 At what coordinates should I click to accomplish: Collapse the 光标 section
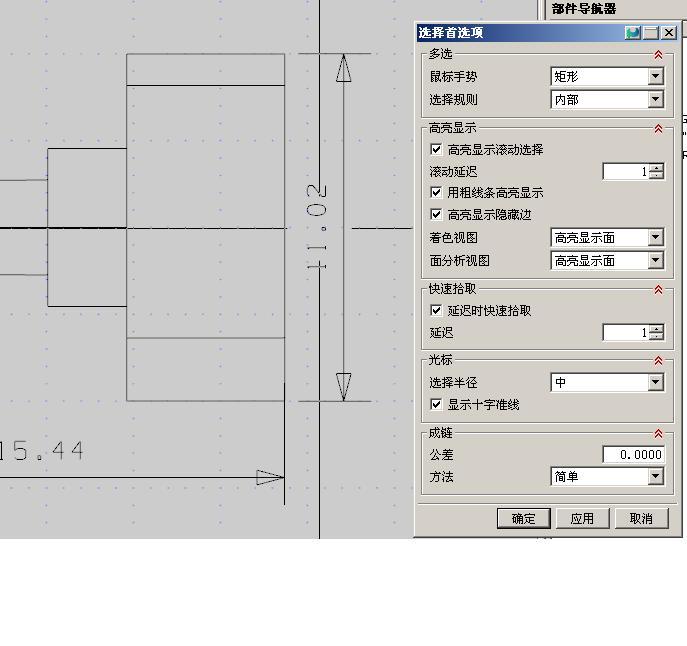[658, 361]
